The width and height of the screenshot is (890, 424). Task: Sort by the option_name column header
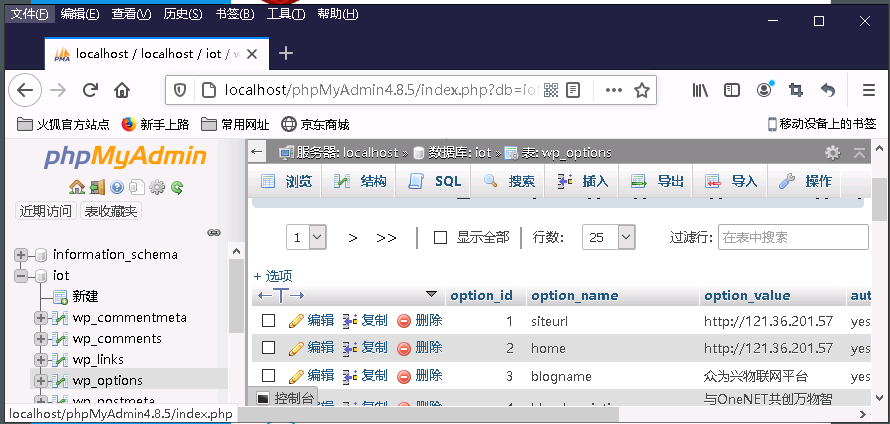574,295
